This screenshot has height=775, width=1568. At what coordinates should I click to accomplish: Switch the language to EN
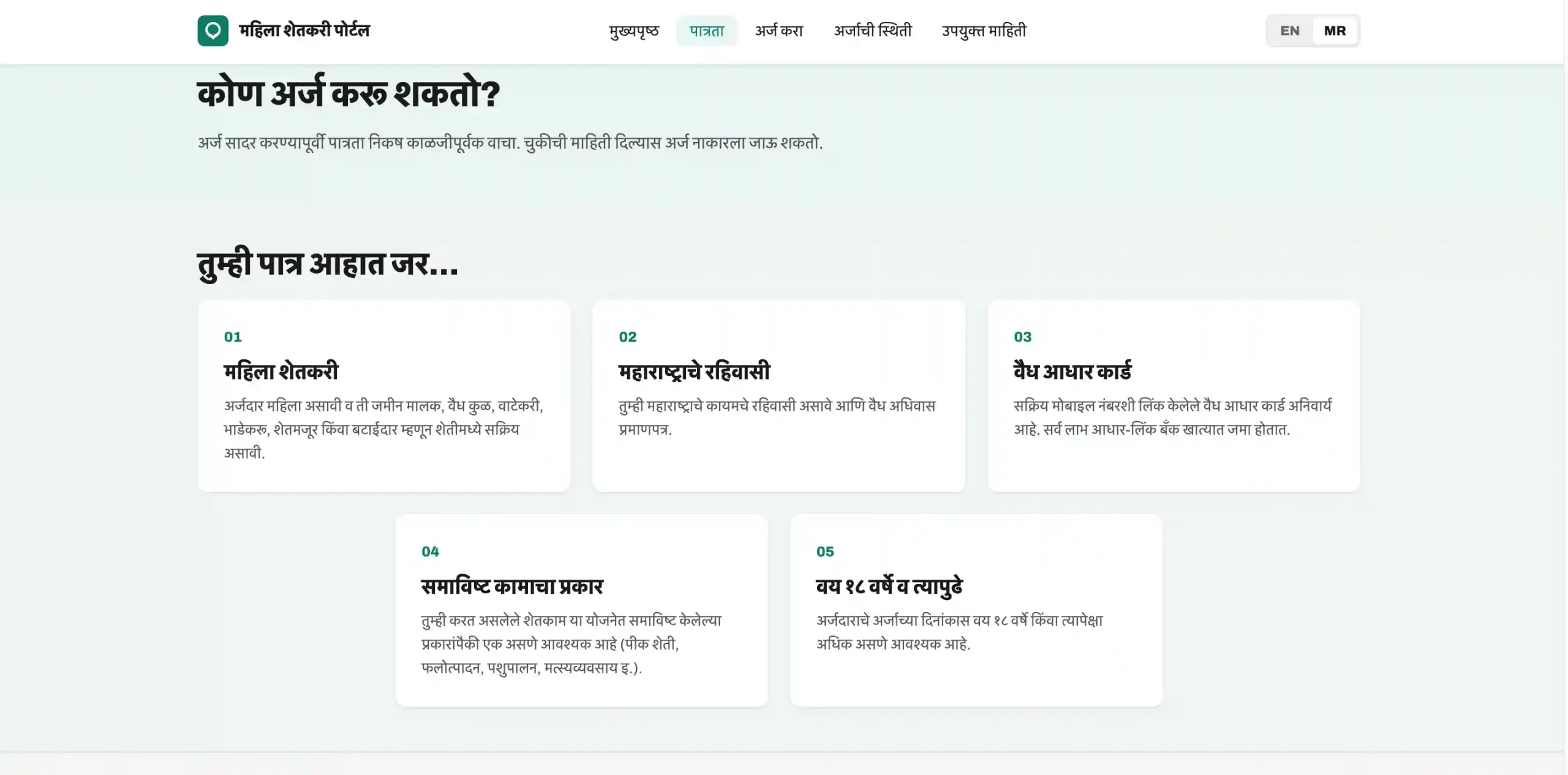click(x=1289, y=31)
